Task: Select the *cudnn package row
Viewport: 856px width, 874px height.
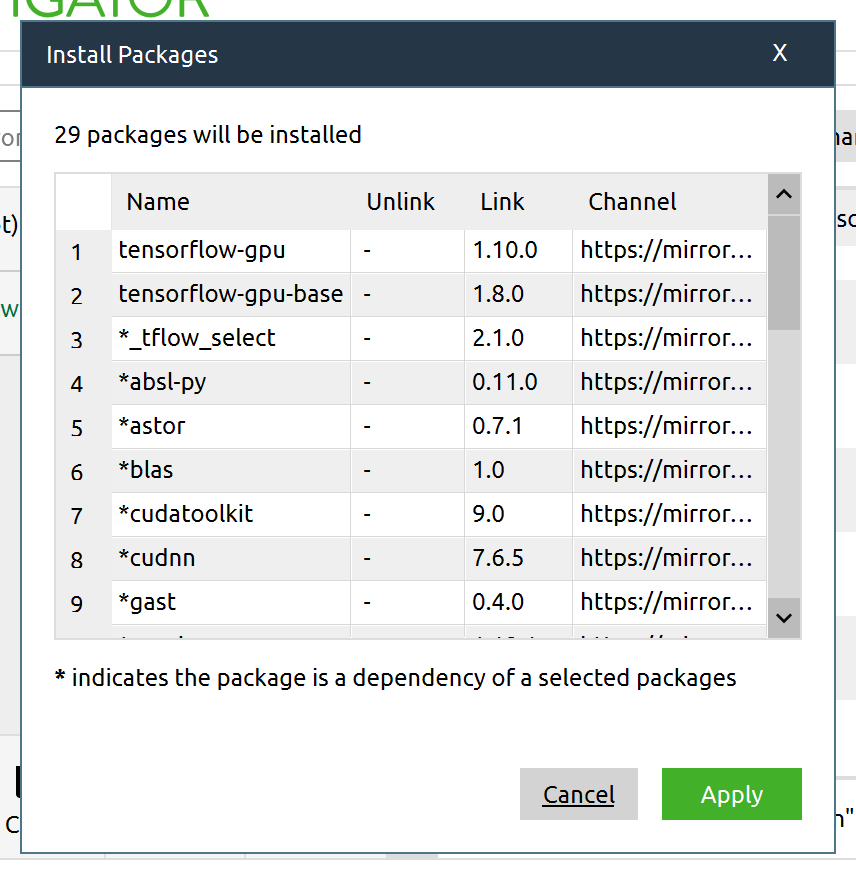Action: [x=157, y=558]
